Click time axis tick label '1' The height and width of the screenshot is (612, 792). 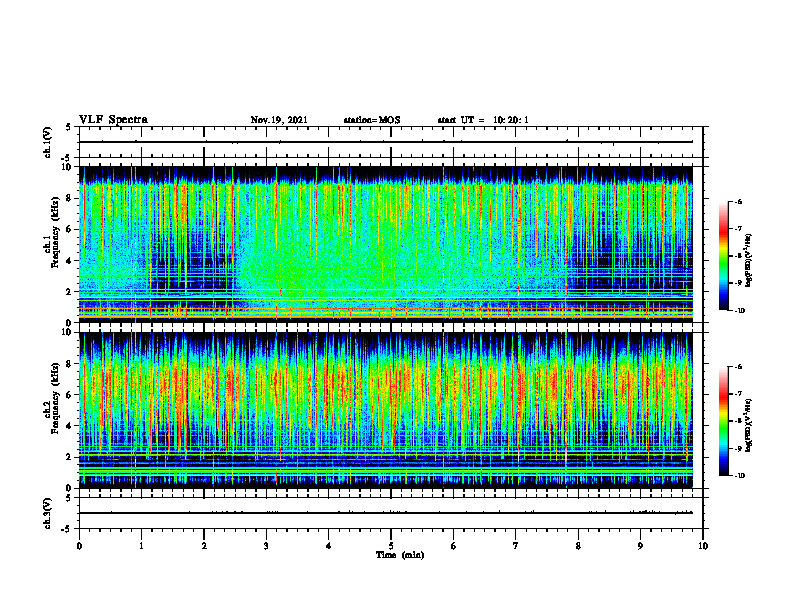pos(141,546)
